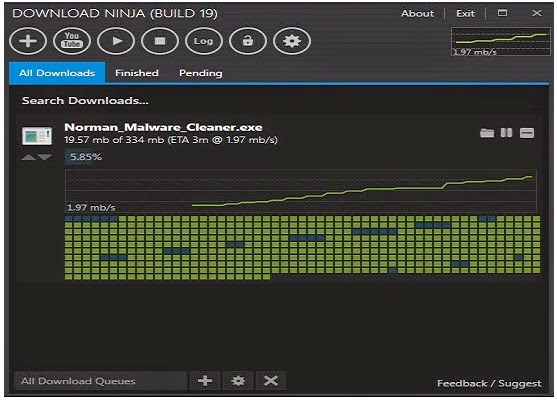Open the All Download Queues dropdown
The image size is (557, 400).
tap(100, 381)
